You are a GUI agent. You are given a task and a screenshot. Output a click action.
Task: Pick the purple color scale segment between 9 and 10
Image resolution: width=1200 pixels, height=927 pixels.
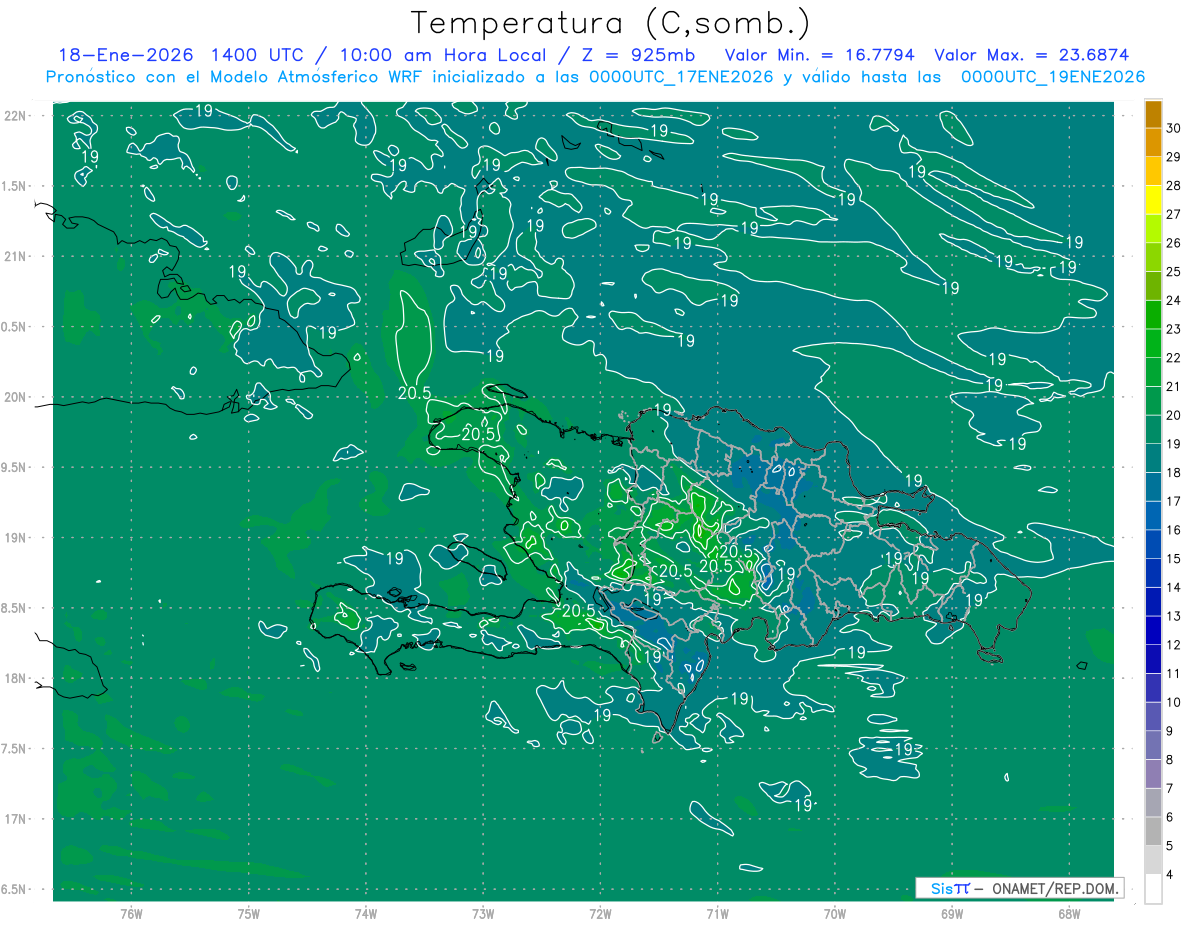(x=1153, y=717)
